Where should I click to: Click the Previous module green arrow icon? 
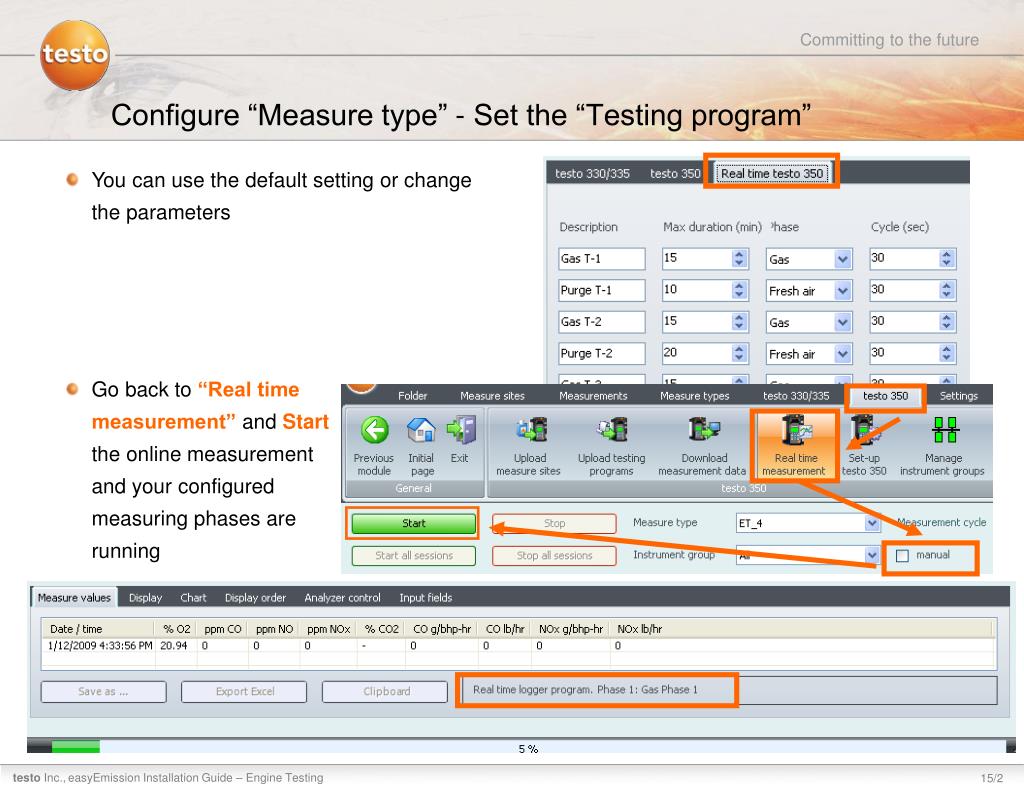point(375,430)
